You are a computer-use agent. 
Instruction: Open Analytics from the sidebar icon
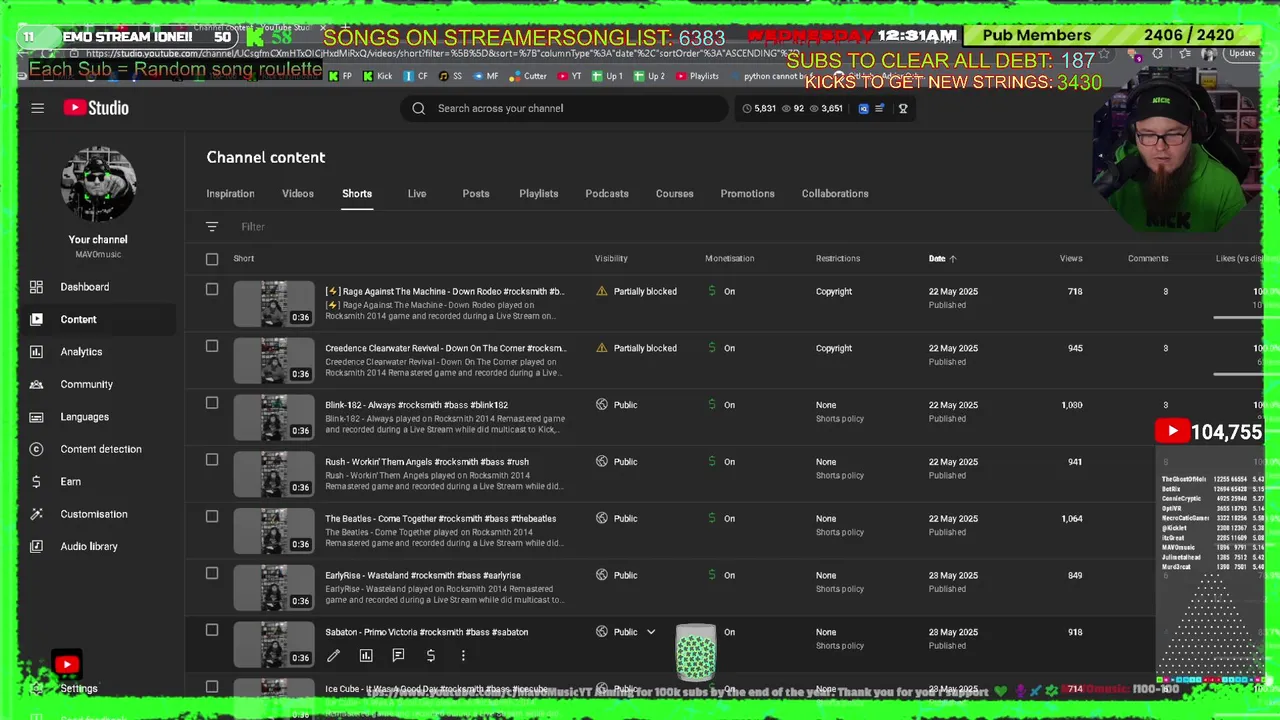pyautogui.click(x=36, y=352)
